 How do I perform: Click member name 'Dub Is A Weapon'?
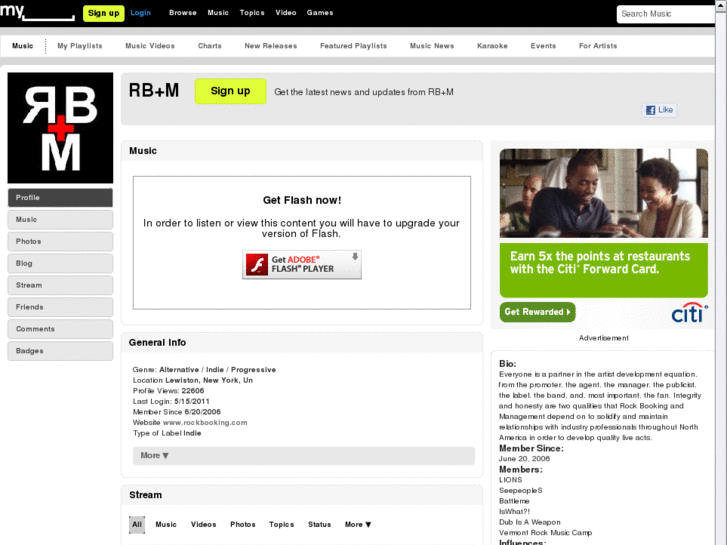[x=529, y=522]
